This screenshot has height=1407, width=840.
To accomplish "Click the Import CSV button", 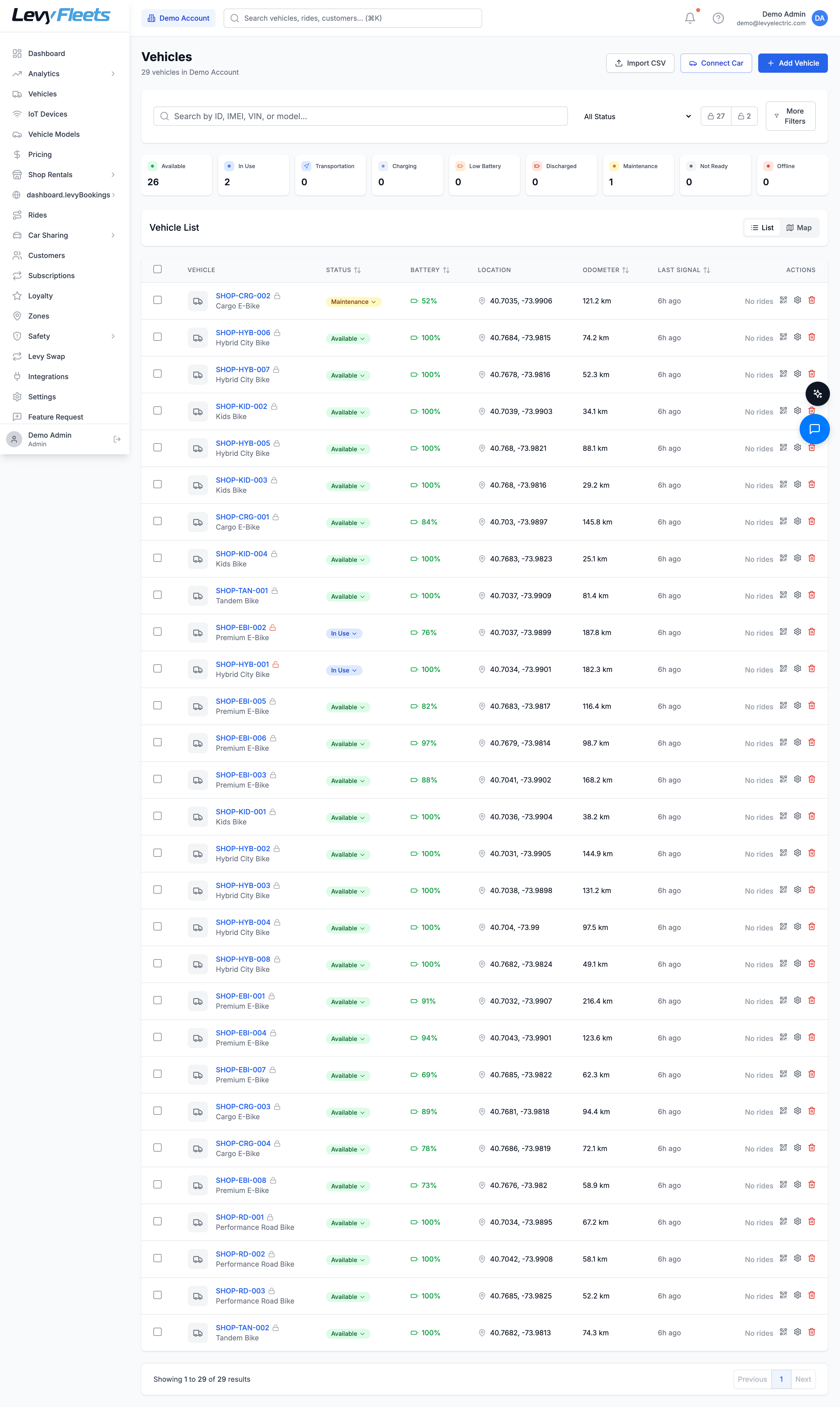I will pyautogui.click(x=640, y=63).
